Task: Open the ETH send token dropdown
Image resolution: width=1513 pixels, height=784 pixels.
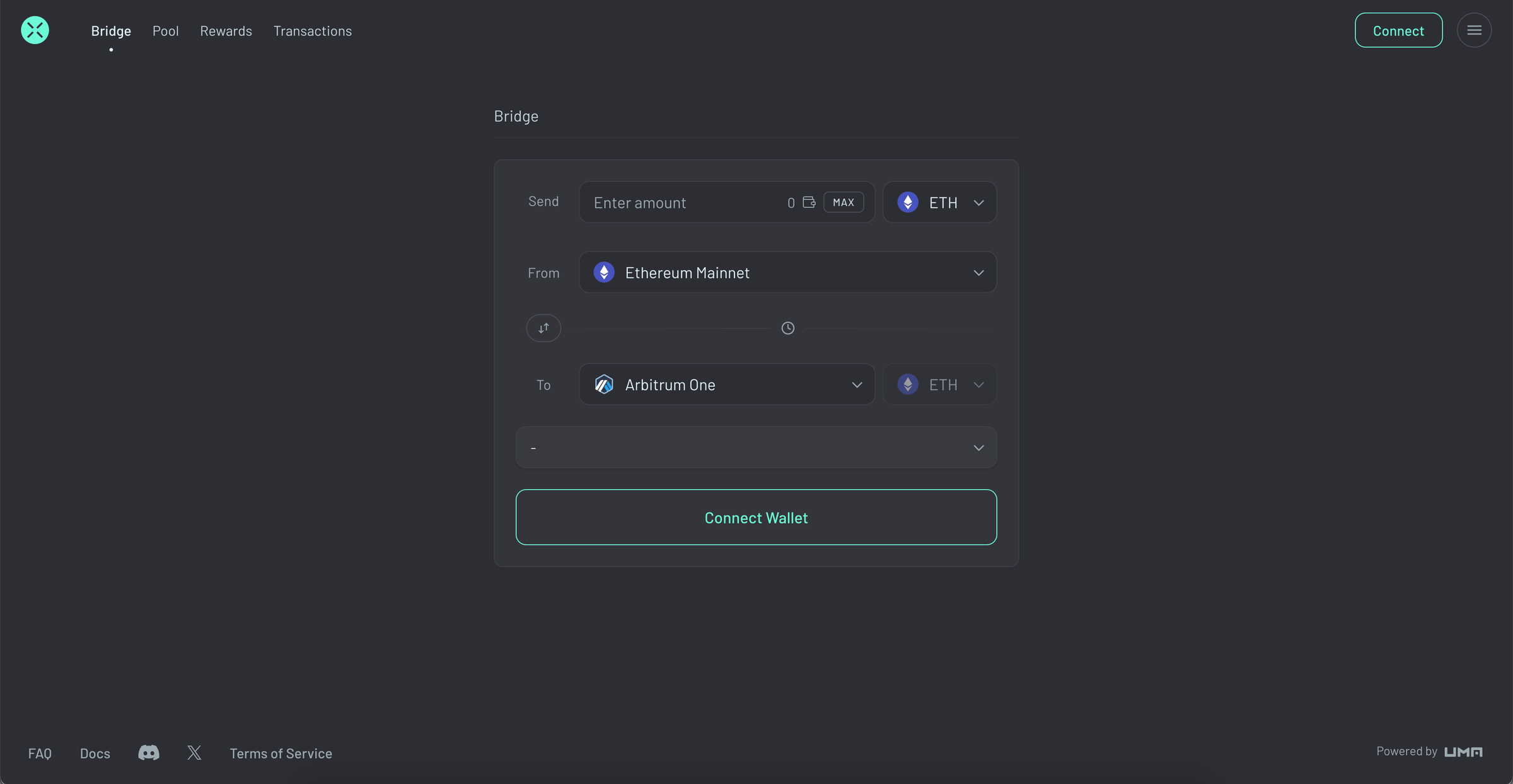Action: pos(939,202)
